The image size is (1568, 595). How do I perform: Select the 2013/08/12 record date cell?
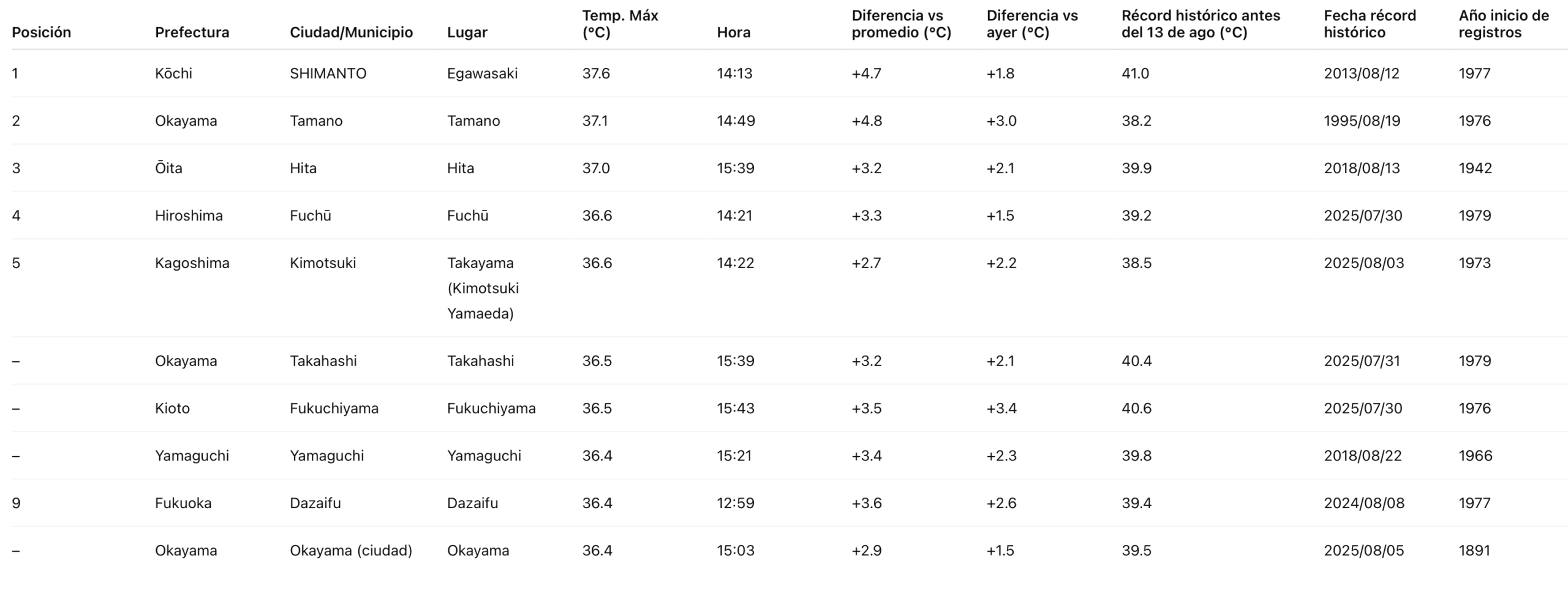click(1361, 73)
